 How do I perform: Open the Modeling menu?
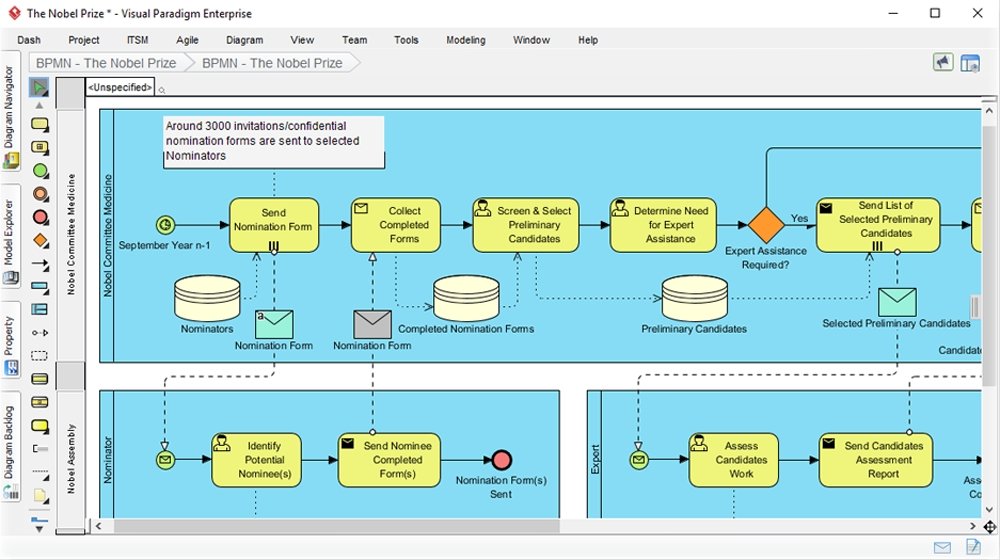click(x=466, y=40)
